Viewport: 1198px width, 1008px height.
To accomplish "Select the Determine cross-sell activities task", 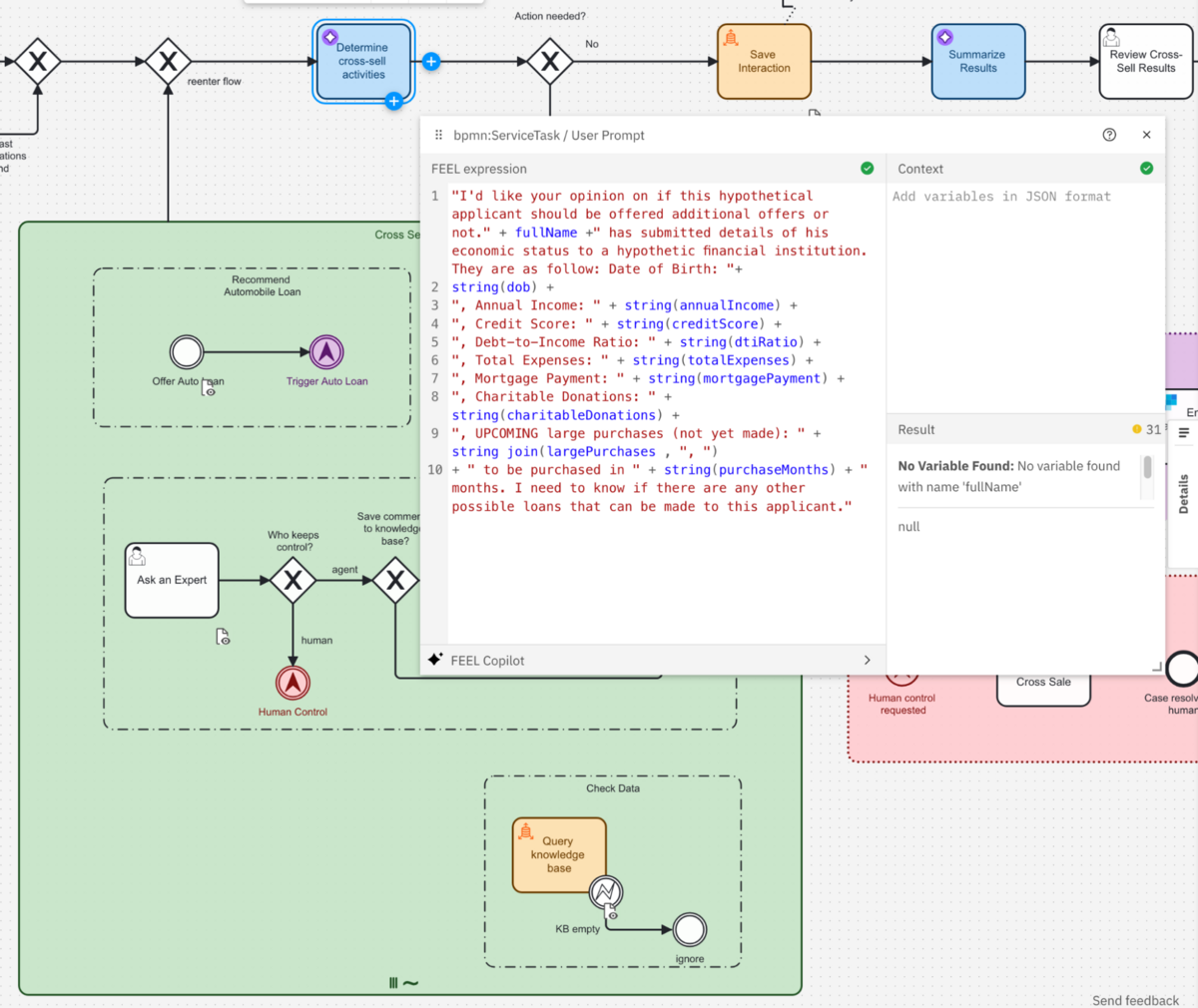I will click(363, 62).
